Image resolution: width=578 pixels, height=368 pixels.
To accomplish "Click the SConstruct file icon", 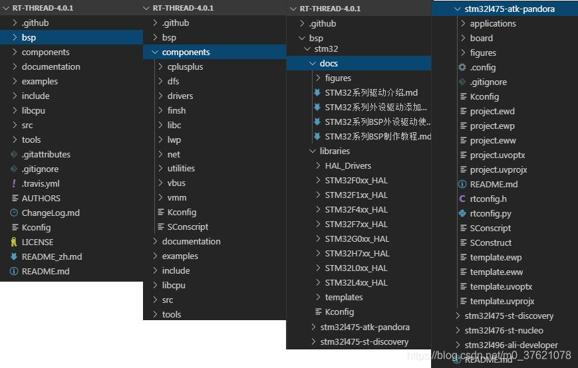I will click(463, 243).
